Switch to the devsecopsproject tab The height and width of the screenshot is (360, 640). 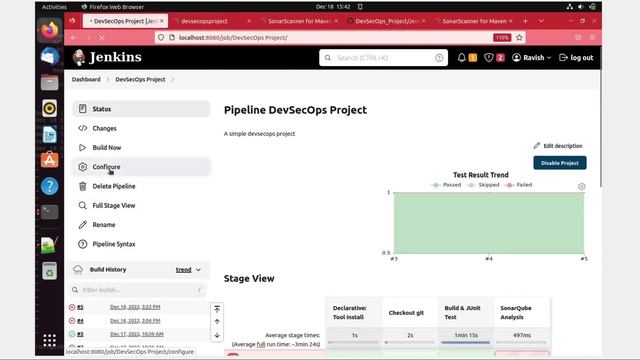tap(211, 21)
